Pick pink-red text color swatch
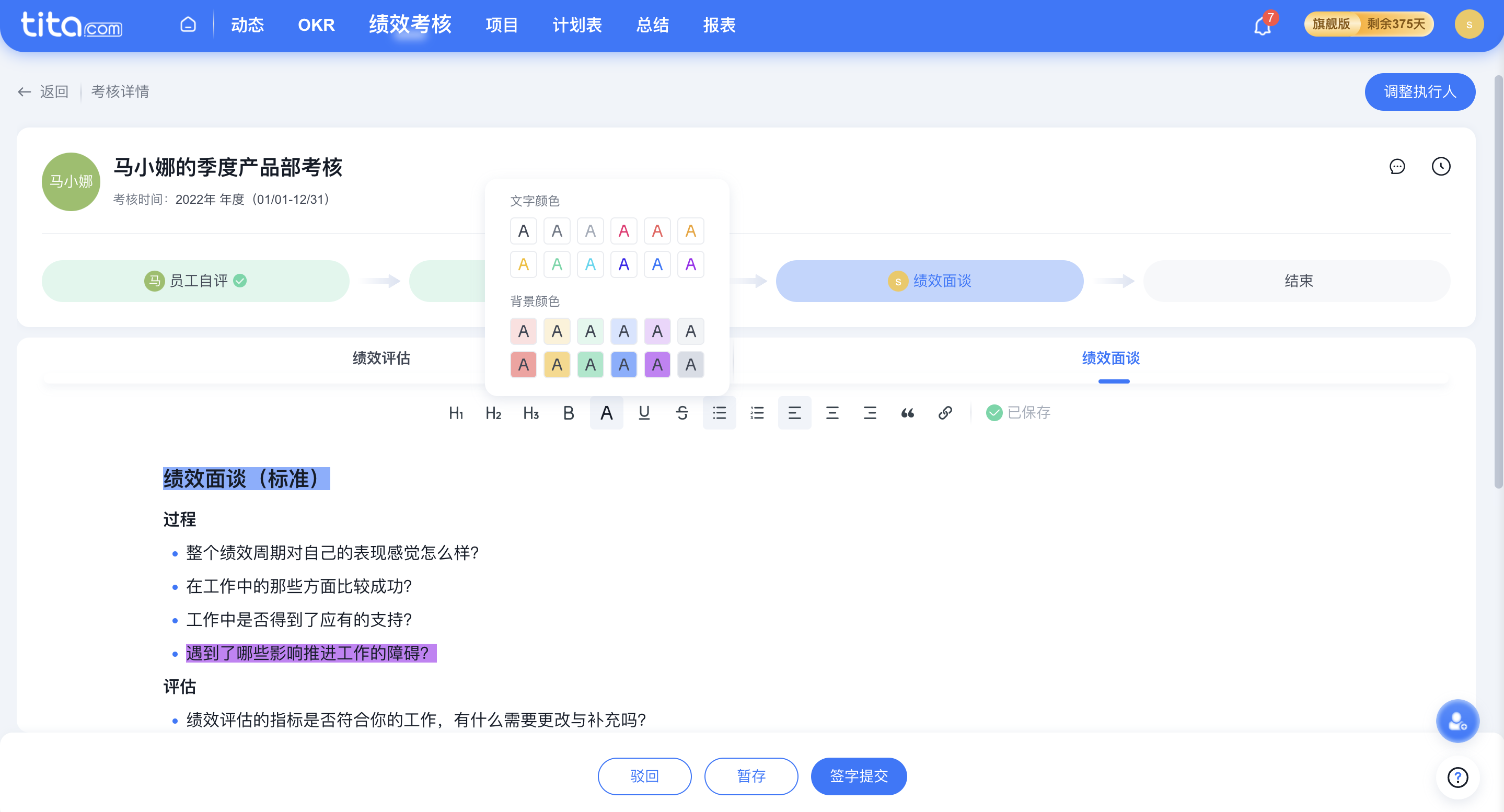 point(624,231)
